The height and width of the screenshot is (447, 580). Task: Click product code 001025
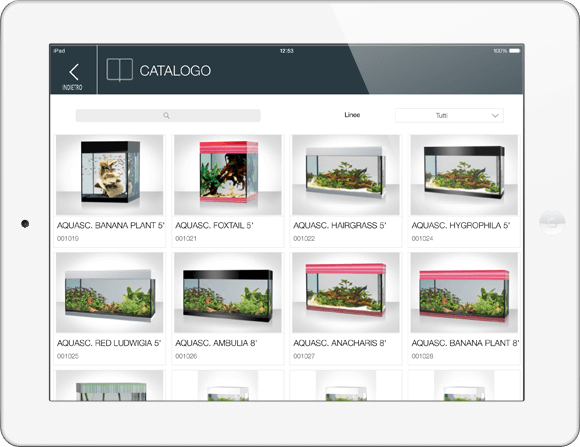pos(68,356)
